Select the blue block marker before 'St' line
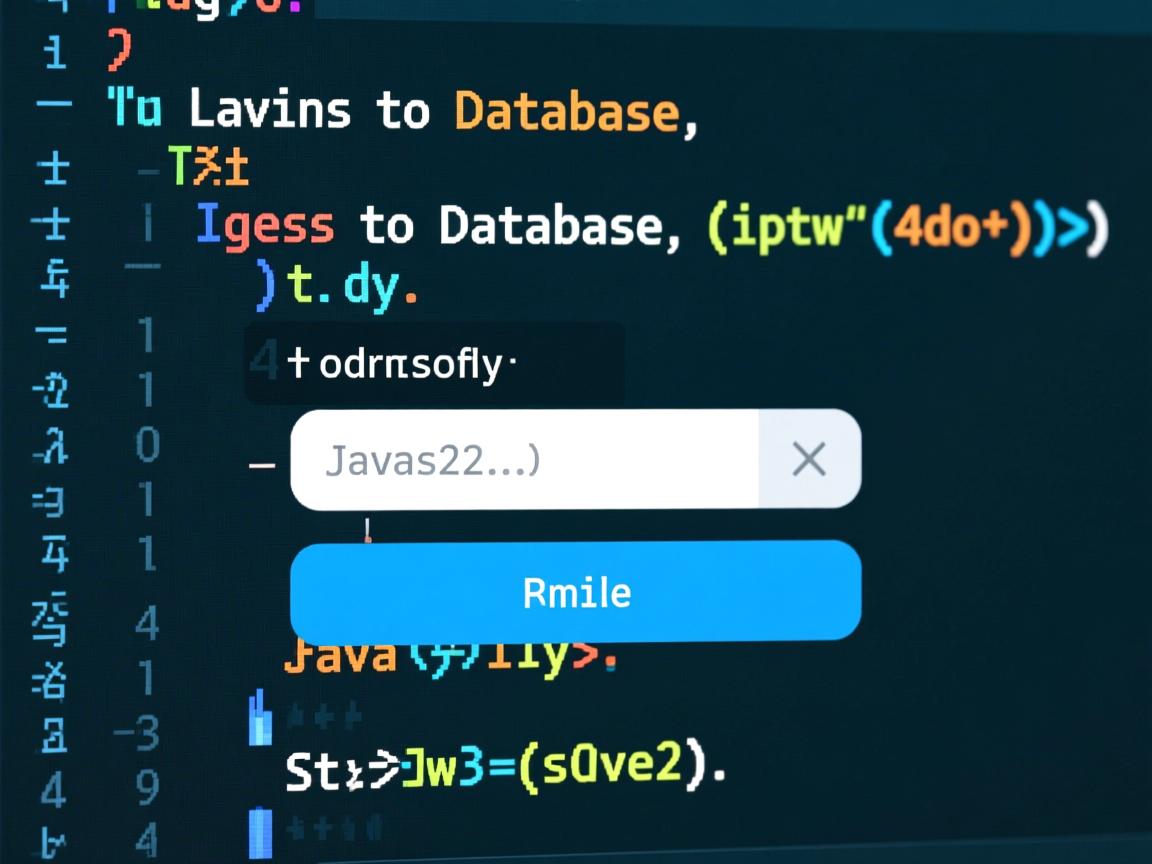The image size is (1152, 864). (x=262, y=718)
